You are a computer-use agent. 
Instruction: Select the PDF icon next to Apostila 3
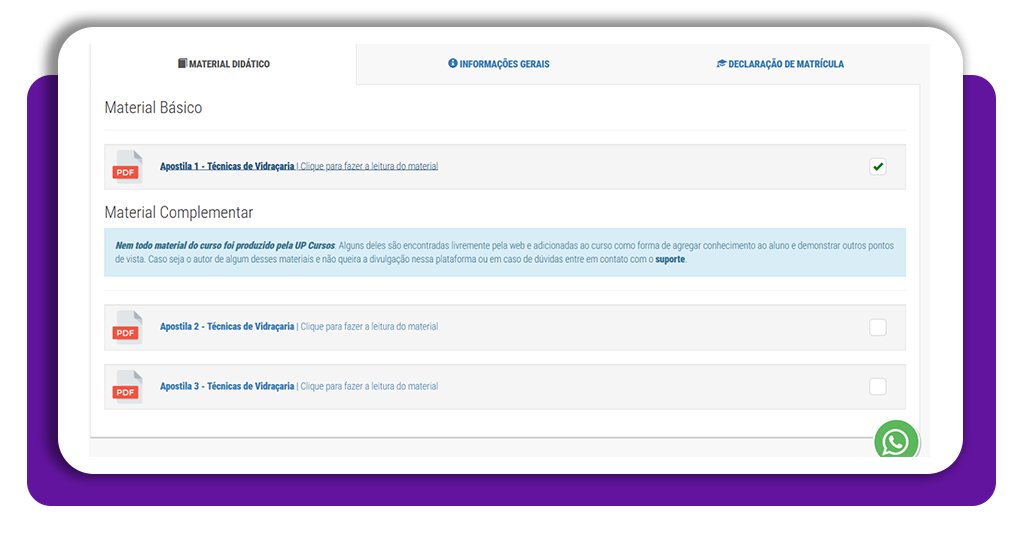pos(126,387)
